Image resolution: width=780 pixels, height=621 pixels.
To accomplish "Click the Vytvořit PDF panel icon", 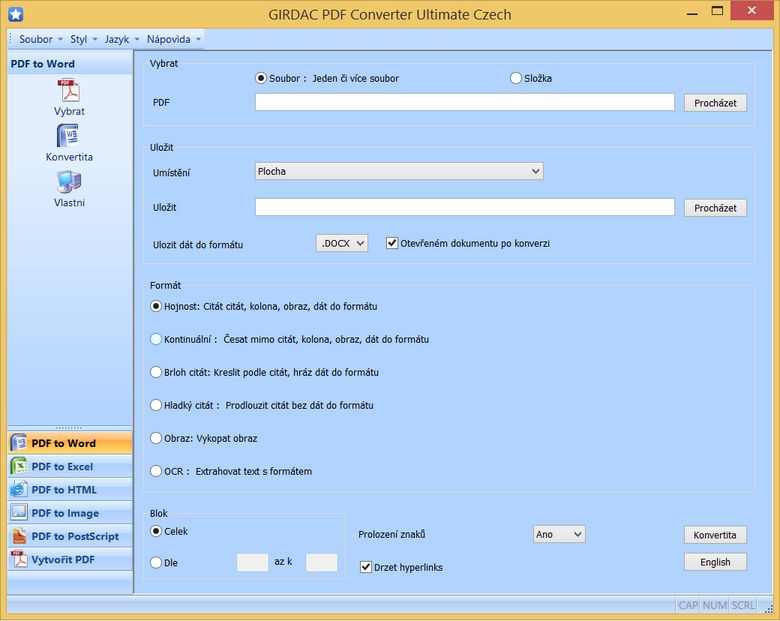I will click(x=19, y=559).
